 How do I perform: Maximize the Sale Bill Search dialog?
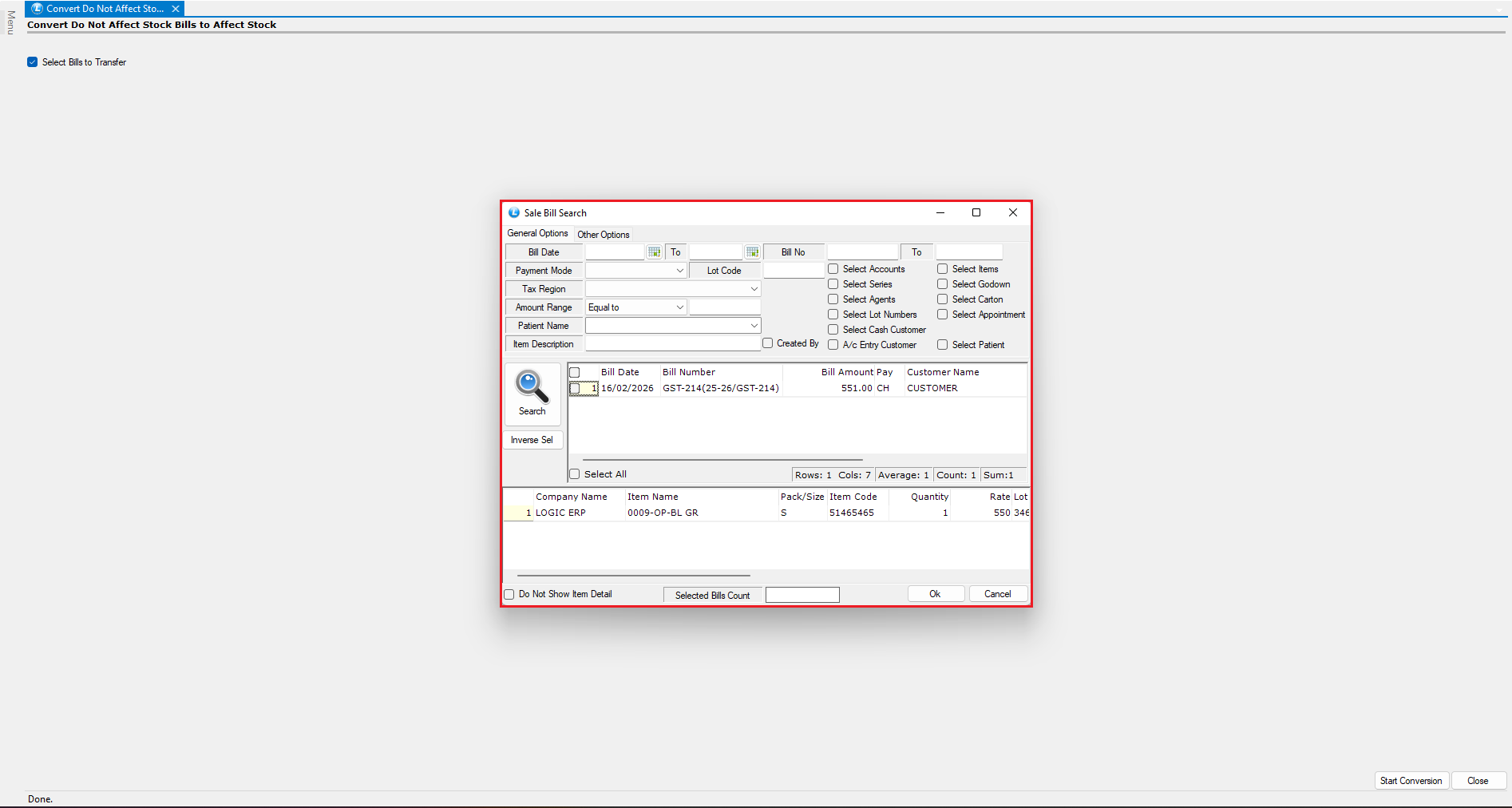976,213
